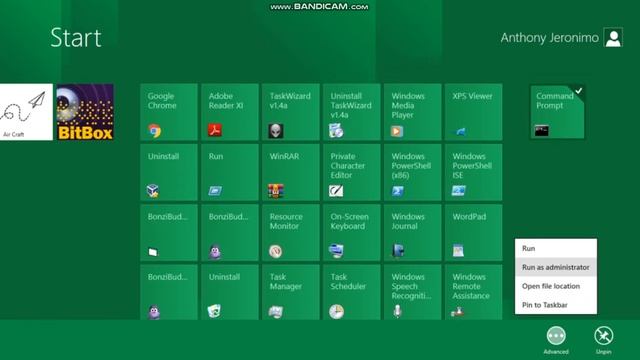Select Open file location in the menu
This screenshot has width=640, height=360.
coord(556,286)
